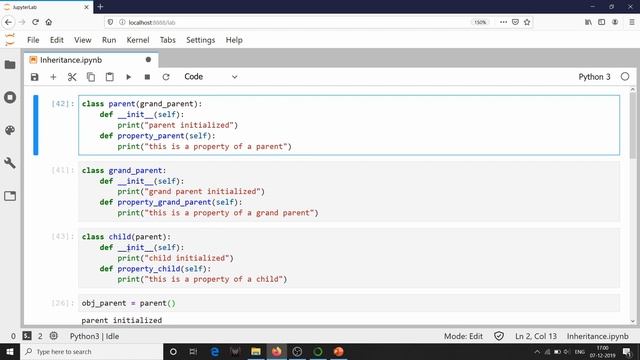Toggle the Firefox sidebar view
This screenshot has height=360, width=640.
tap(602, 22)
